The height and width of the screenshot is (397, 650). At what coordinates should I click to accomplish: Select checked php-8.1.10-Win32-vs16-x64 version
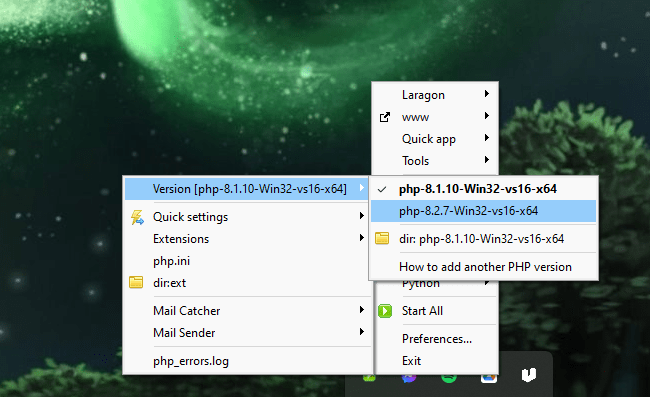click(483, 189)
